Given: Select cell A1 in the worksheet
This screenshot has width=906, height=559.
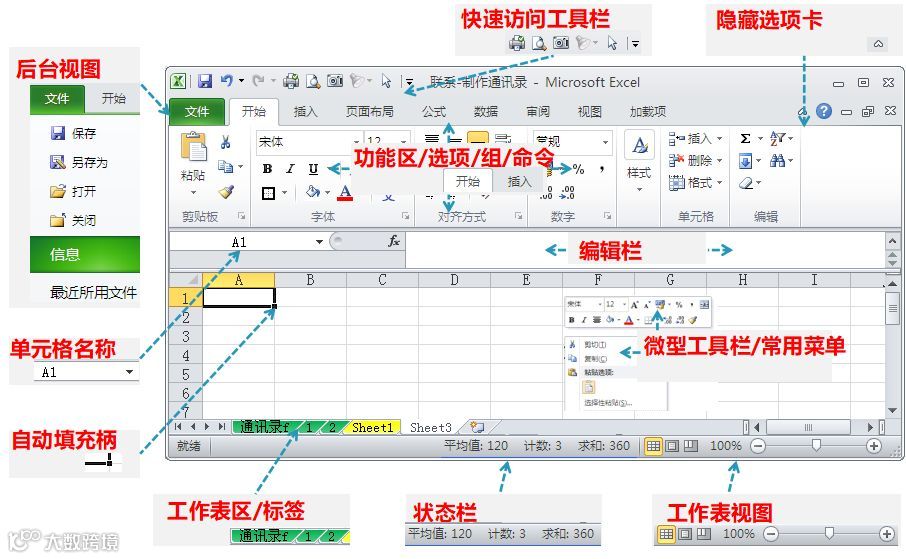Looking at the screenshot, I should pyautogui.click(x=239, y=298).
